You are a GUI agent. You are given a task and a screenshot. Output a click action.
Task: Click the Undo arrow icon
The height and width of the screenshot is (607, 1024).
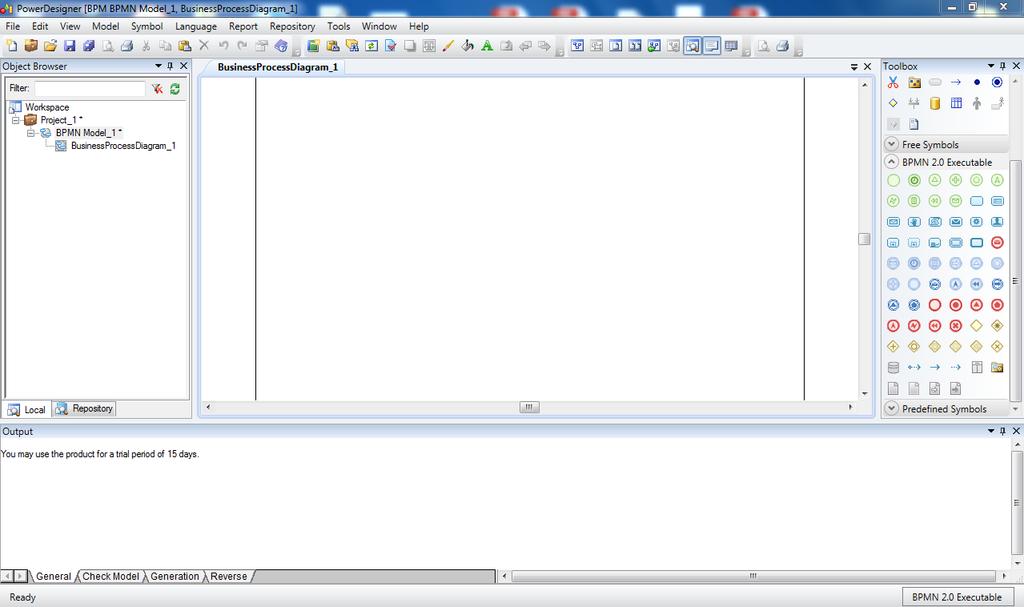223,46
